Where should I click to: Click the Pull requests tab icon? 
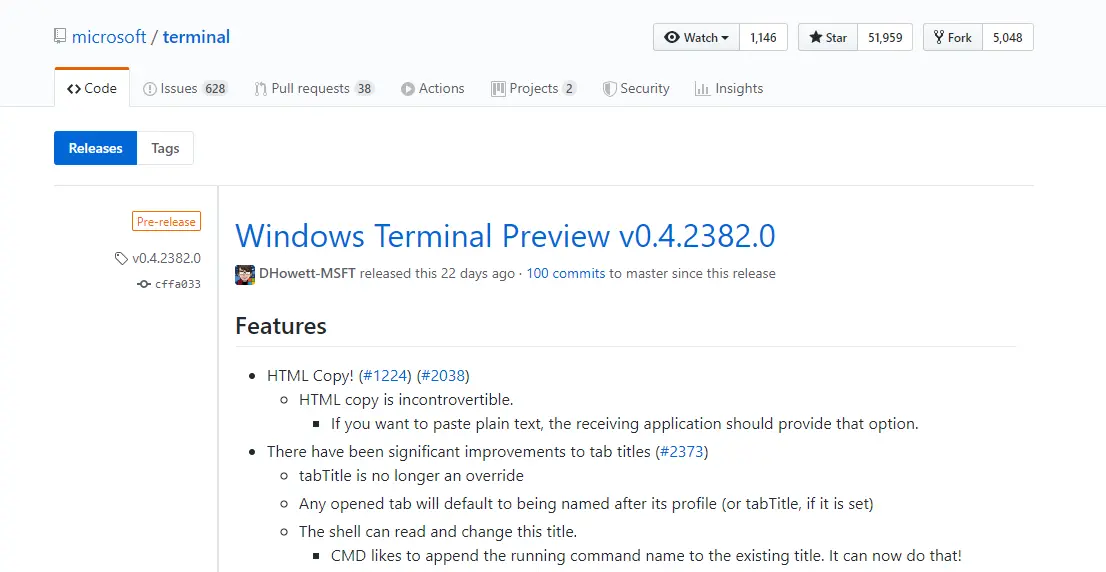[260, 89]
